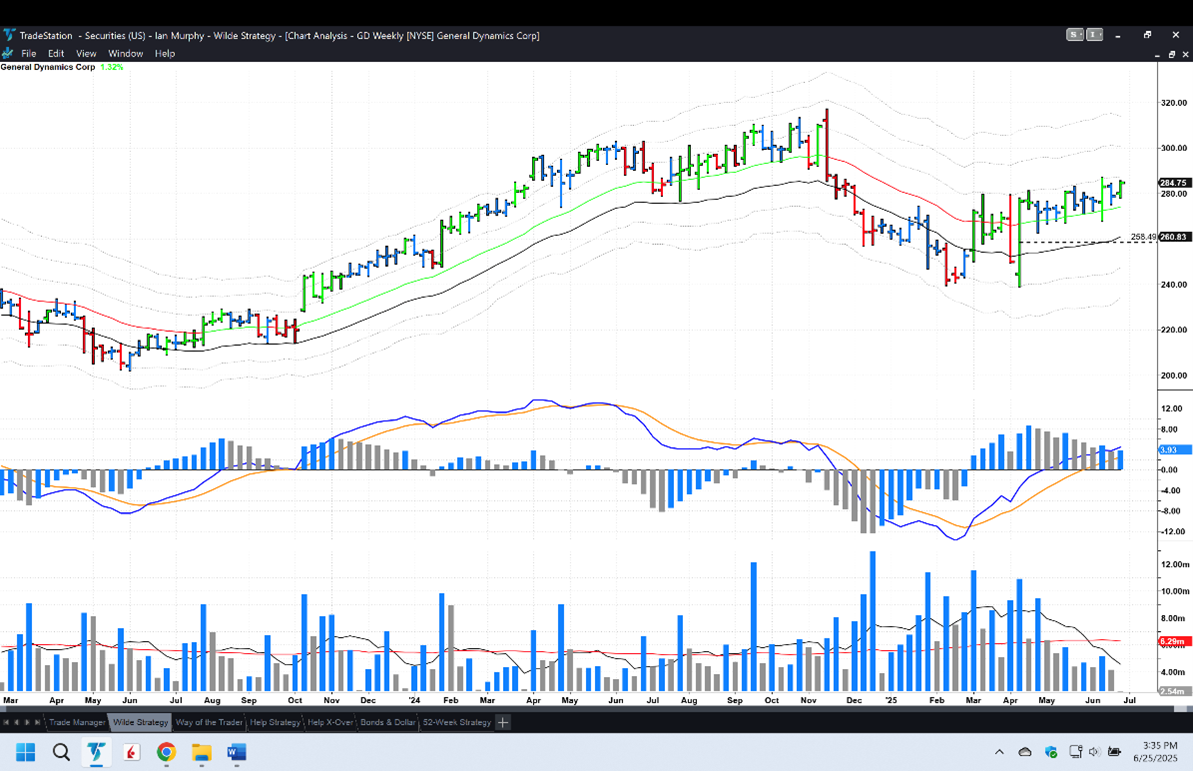This screenshot has width=1193, height=771.
Task: Launch Google Chrome from the taskbar
Action: tap(166, 751)
